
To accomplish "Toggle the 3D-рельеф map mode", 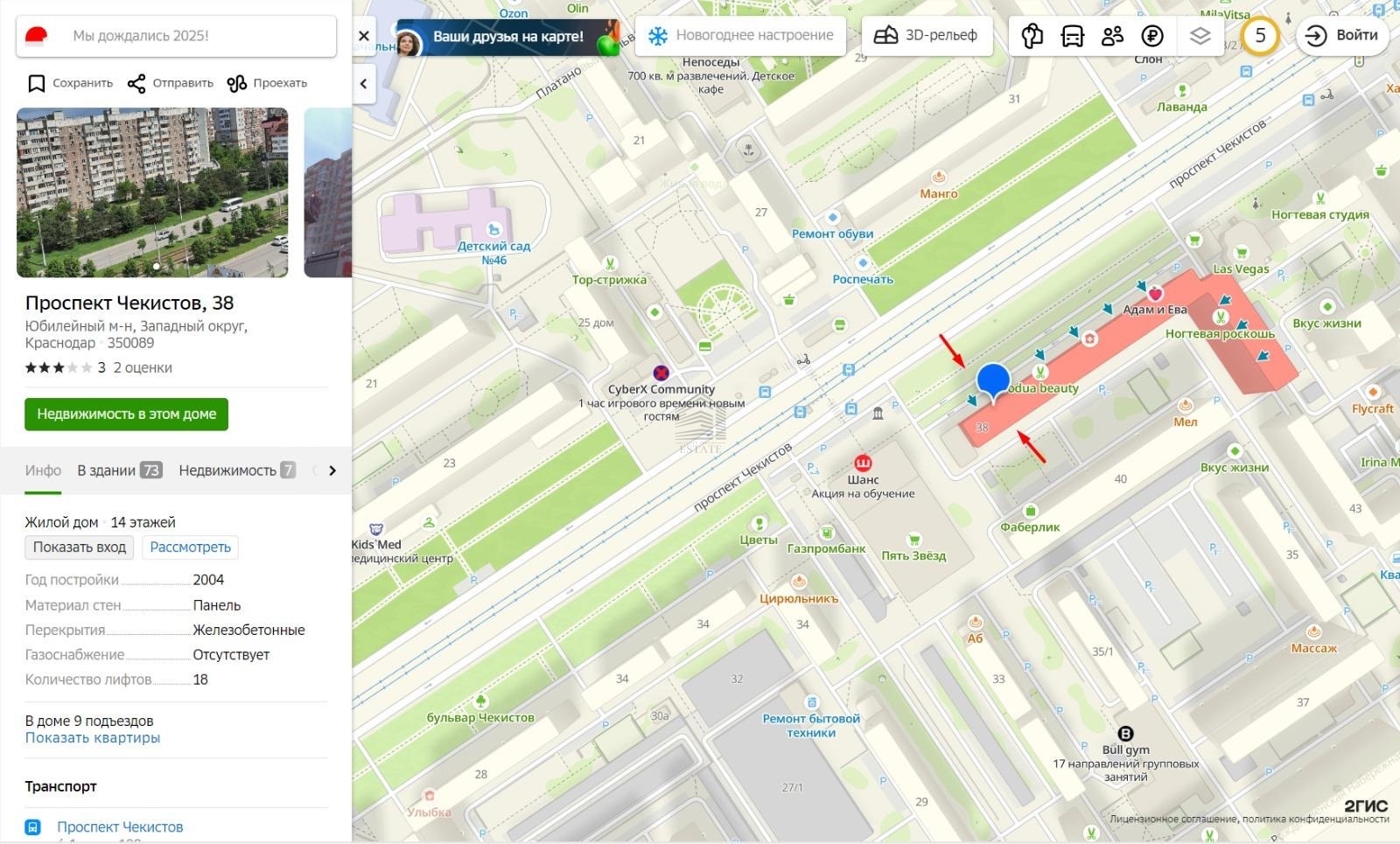I will [x=927, y=36].
